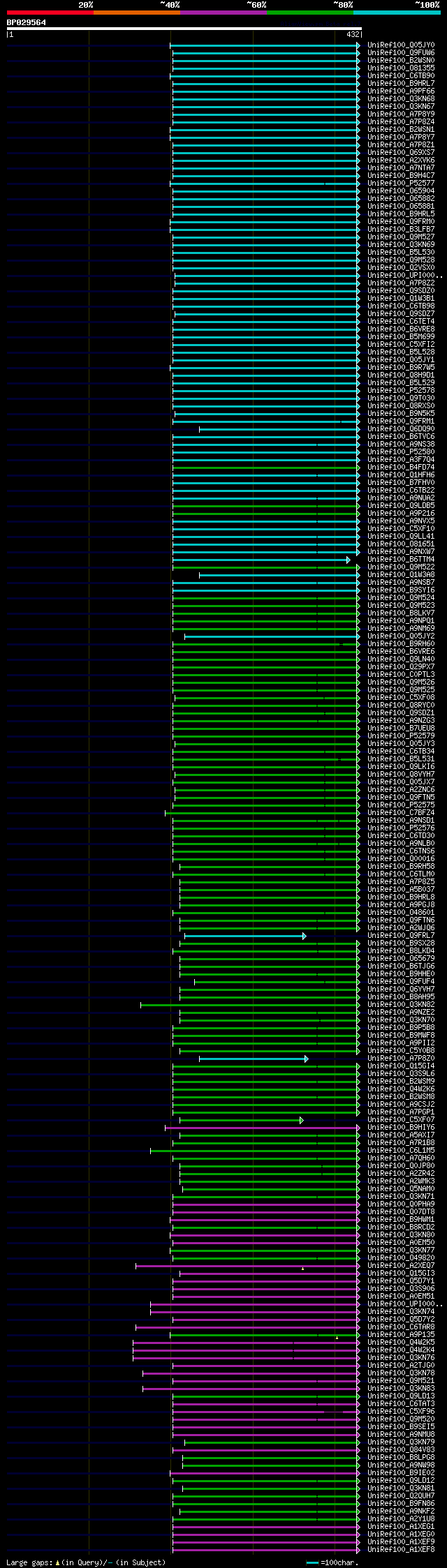The image size is (447, 1568).
Task: Click the label UniRef100_B3LFB7
Action: coord(401,229)
